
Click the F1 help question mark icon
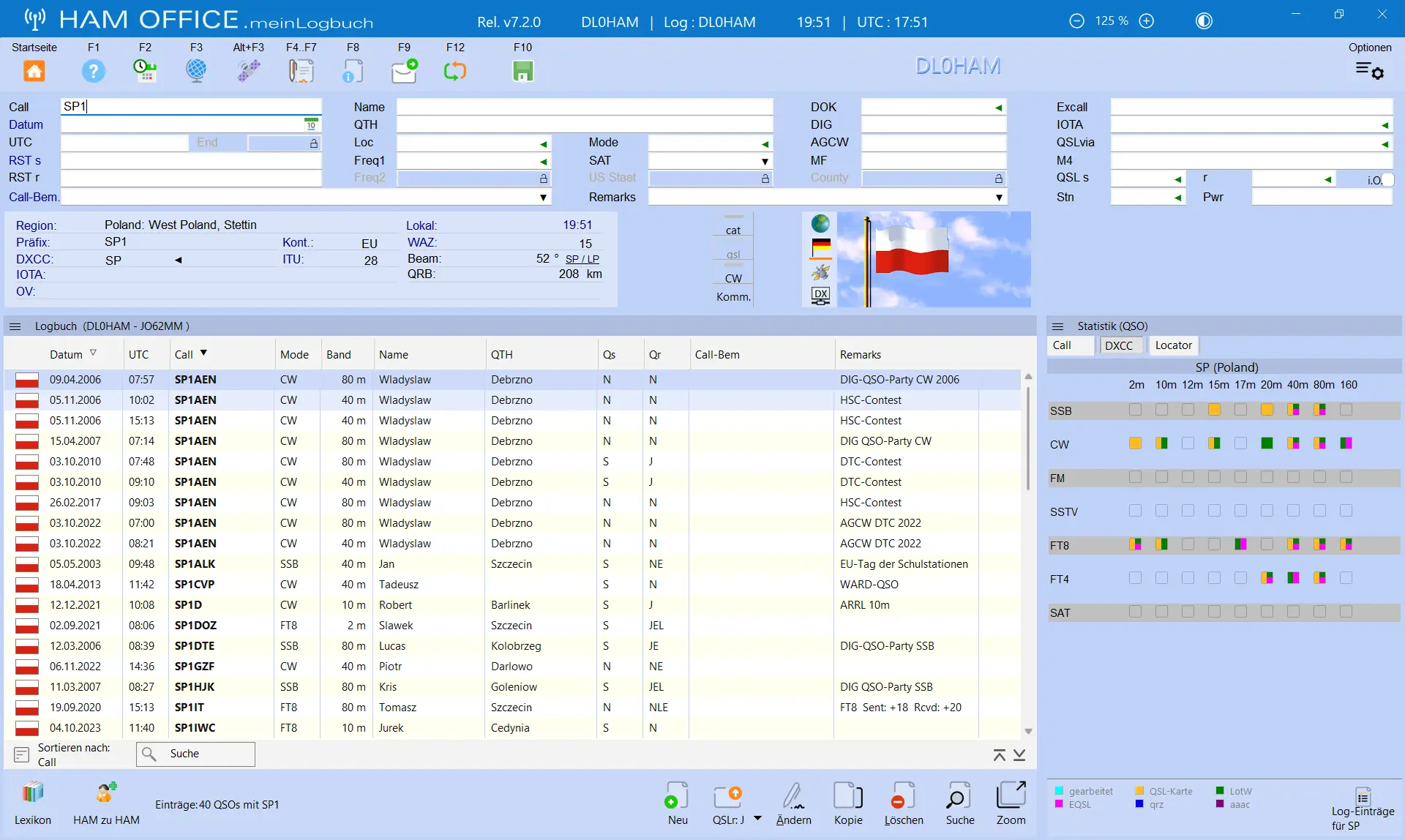pyautogui.click(x=94, y=71)
